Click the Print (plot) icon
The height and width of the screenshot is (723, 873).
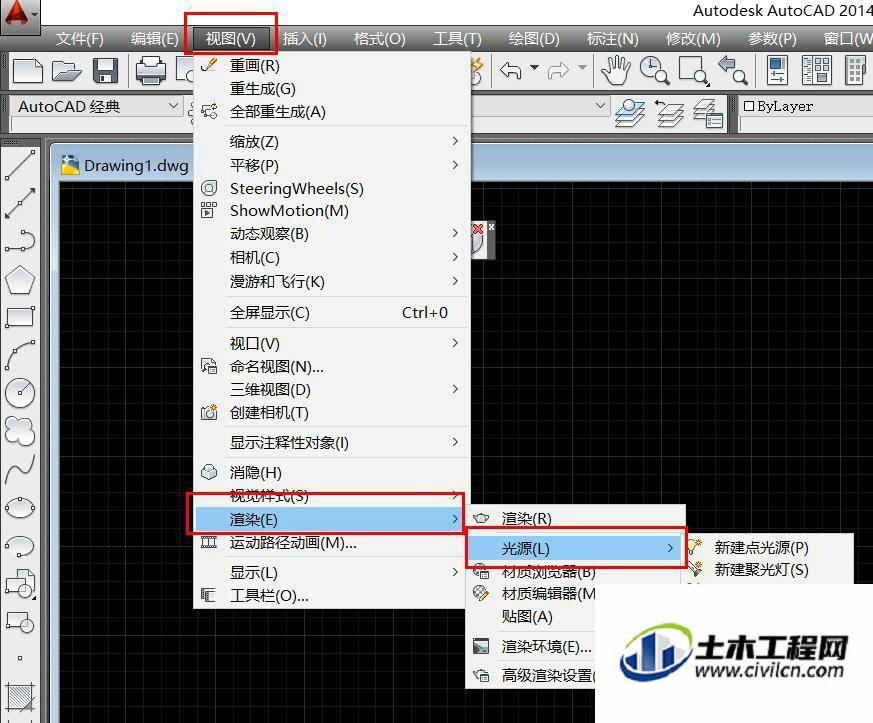pos(151,71)
